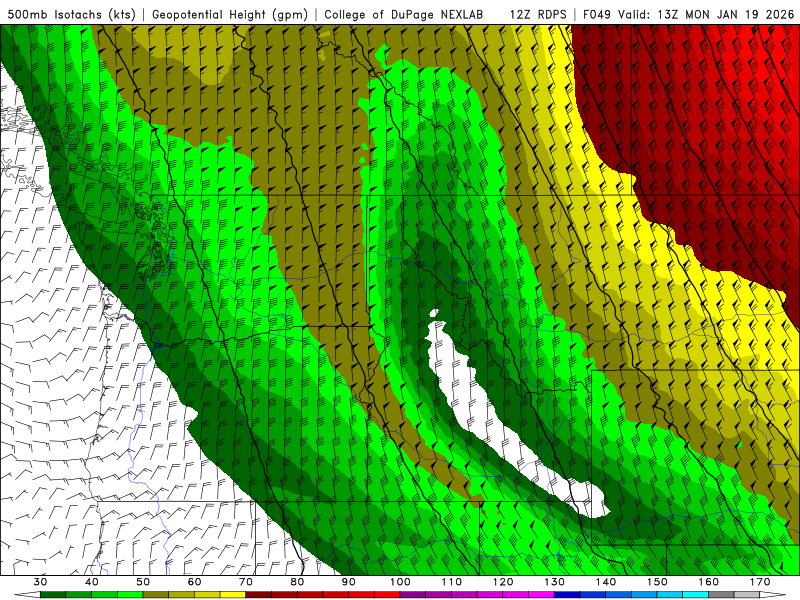Click the 'F049' forecast hour text
This screenshot has width=800, height=600.
598,14
